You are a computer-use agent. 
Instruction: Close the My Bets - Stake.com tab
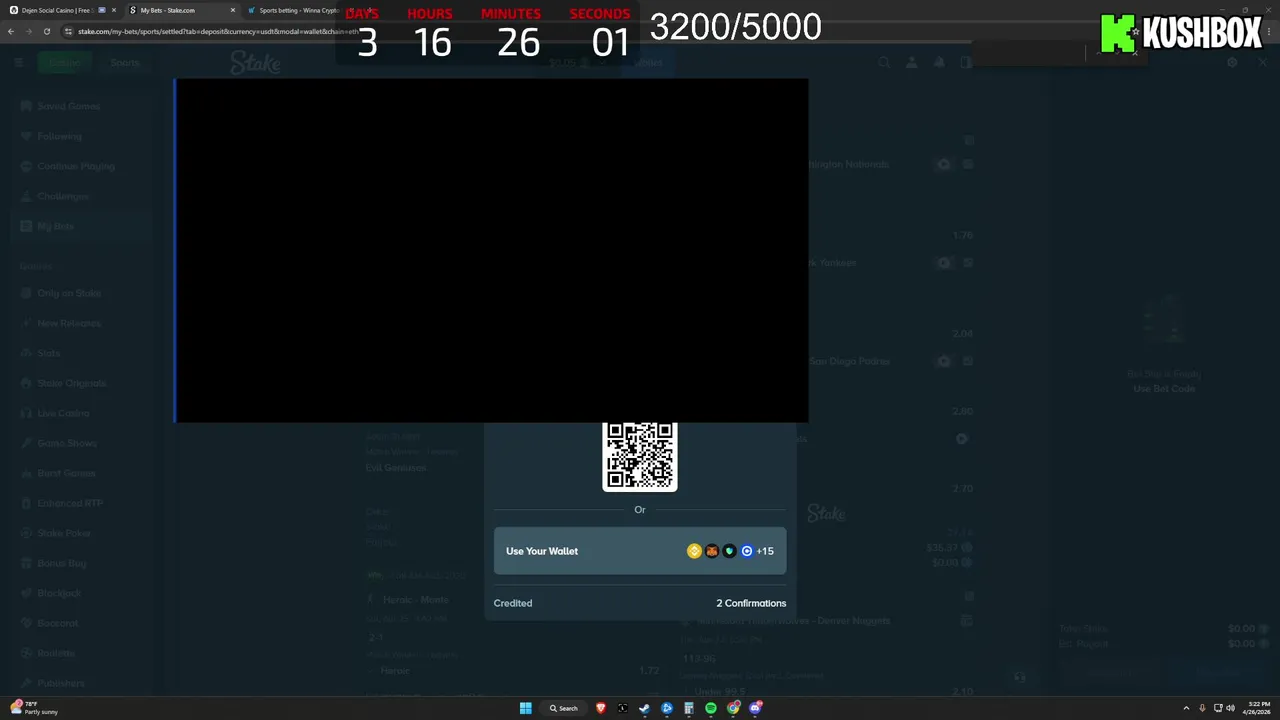[x=233, y=10]
